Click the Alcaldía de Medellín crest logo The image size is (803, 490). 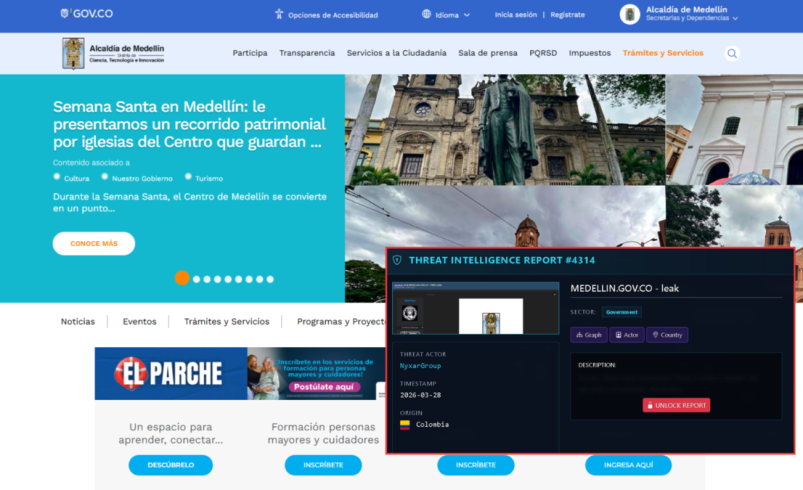pos(73,53)
